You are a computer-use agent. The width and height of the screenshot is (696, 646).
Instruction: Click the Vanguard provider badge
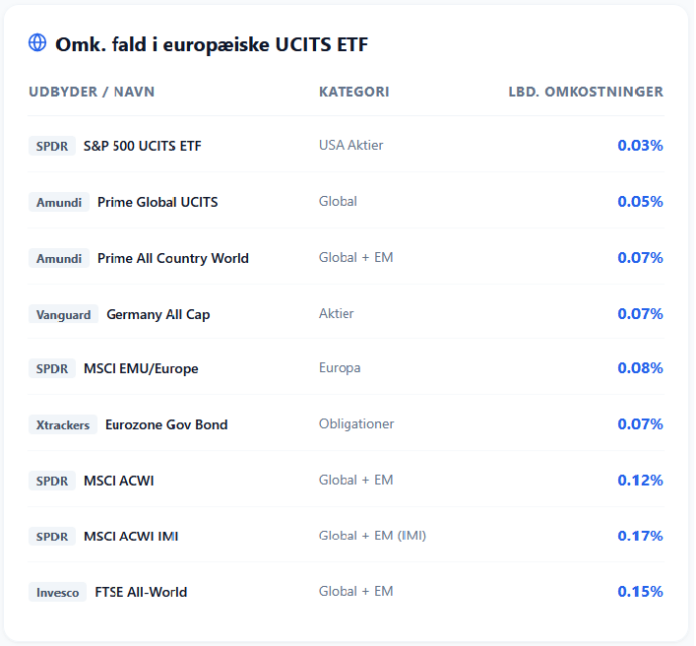tap(63, 314)
